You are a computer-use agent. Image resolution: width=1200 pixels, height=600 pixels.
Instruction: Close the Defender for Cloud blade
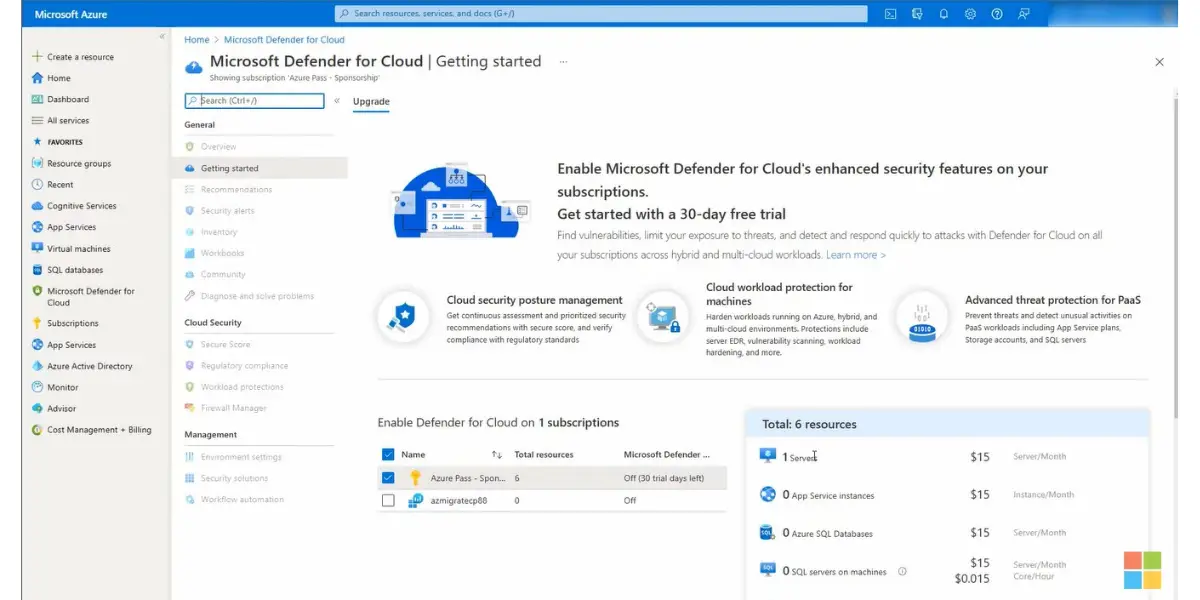1159,62
